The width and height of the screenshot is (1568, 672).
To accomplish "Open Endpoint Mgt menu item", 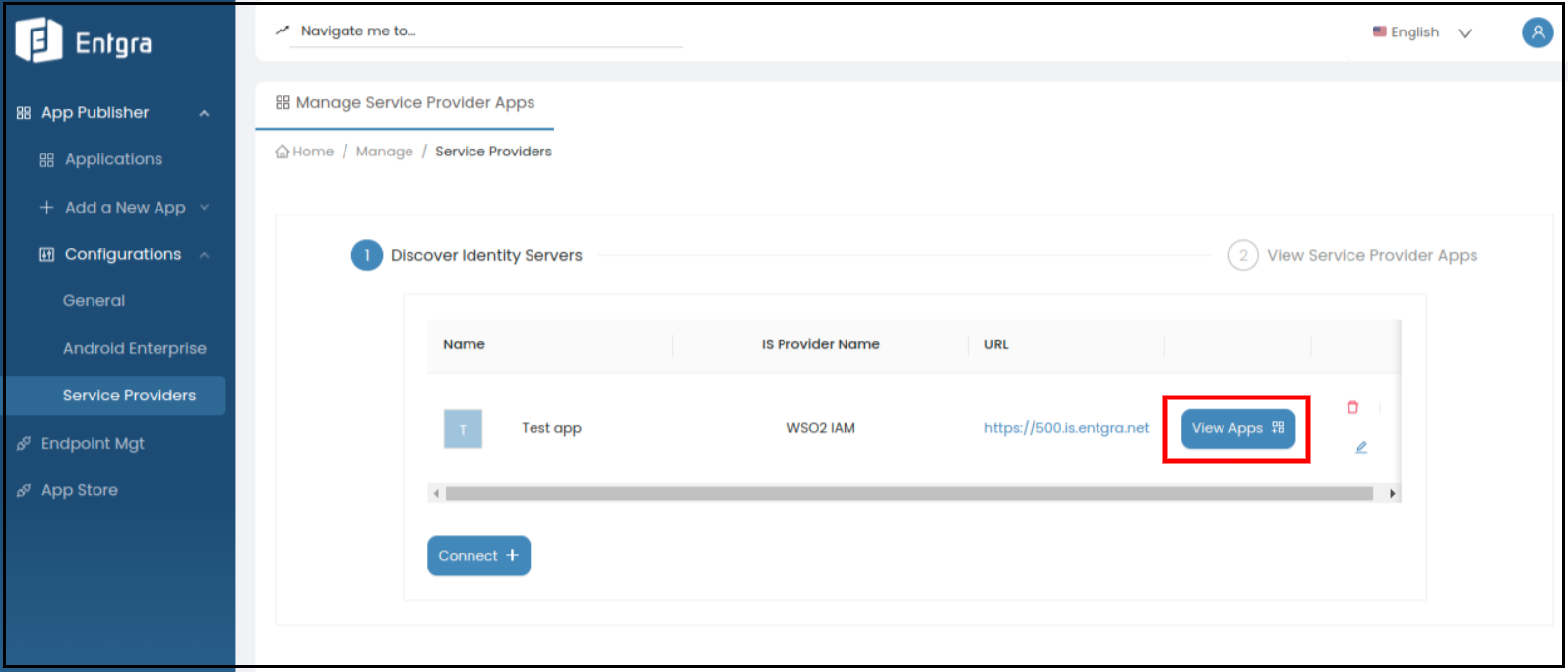I will [x=93, y=444].
